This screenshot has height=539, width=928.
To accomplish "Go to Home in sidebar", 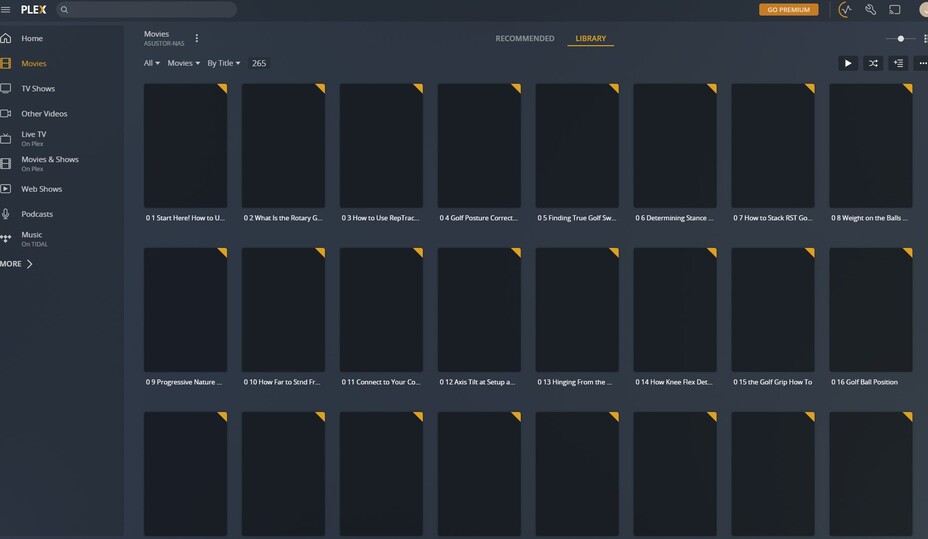I will 32,38.
